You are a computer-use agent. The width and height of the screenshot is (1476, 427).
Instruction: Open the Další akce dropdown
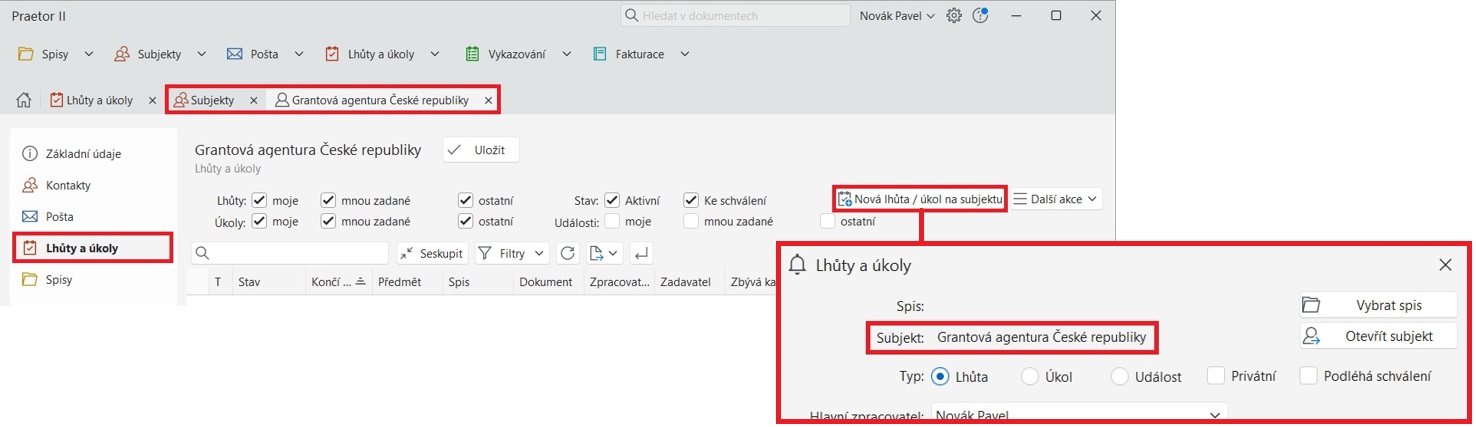[1056, 199]
